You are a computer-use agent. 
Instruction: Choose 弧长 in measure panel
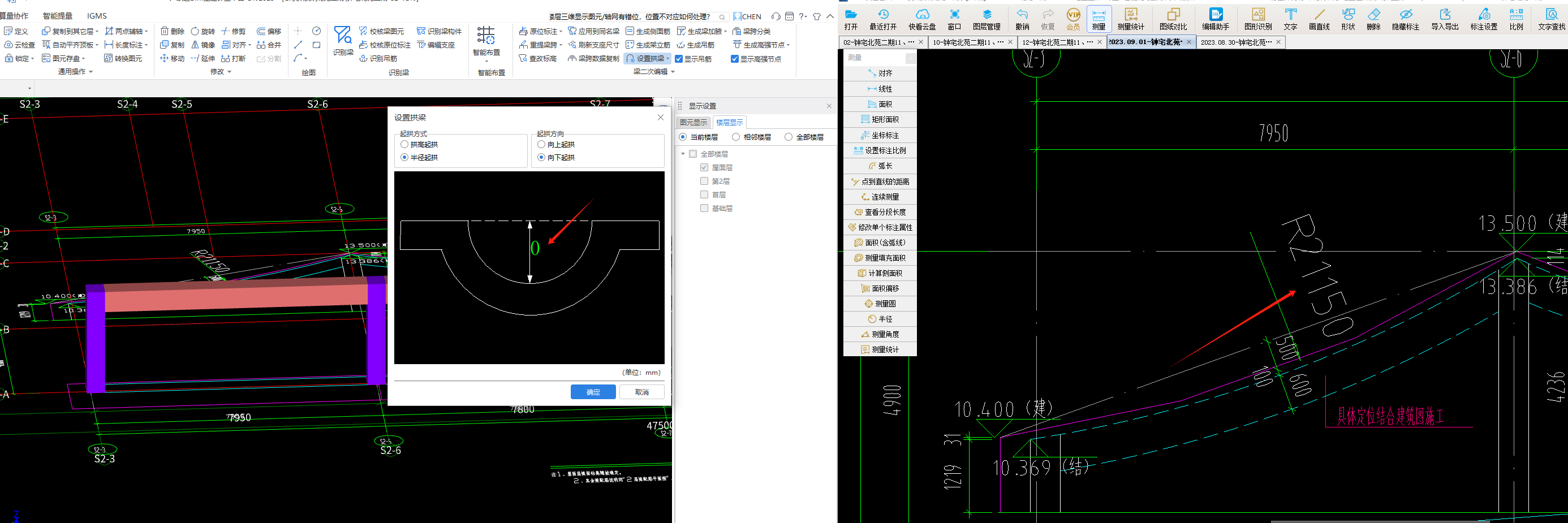tap(880, 166)
